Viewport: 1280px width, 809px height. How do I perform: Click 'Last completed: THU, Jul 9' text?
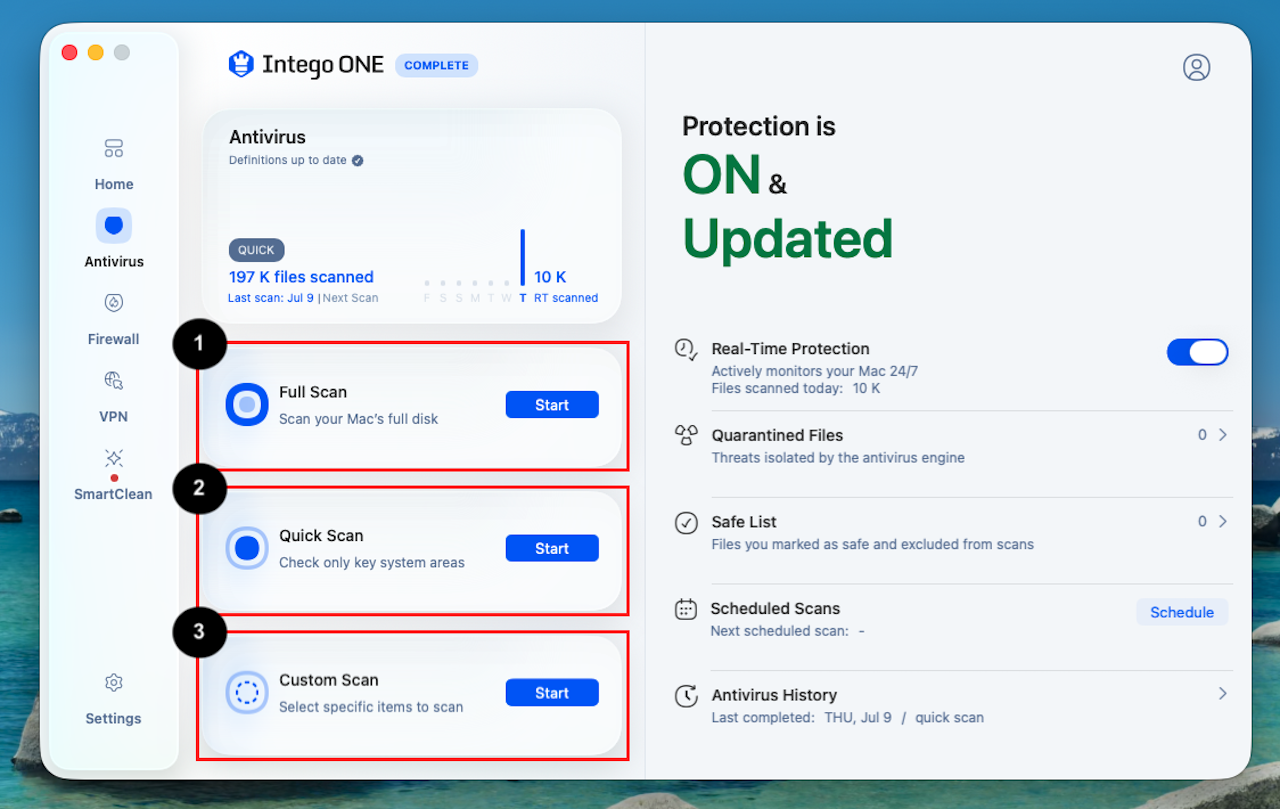(x=801, y=717)
